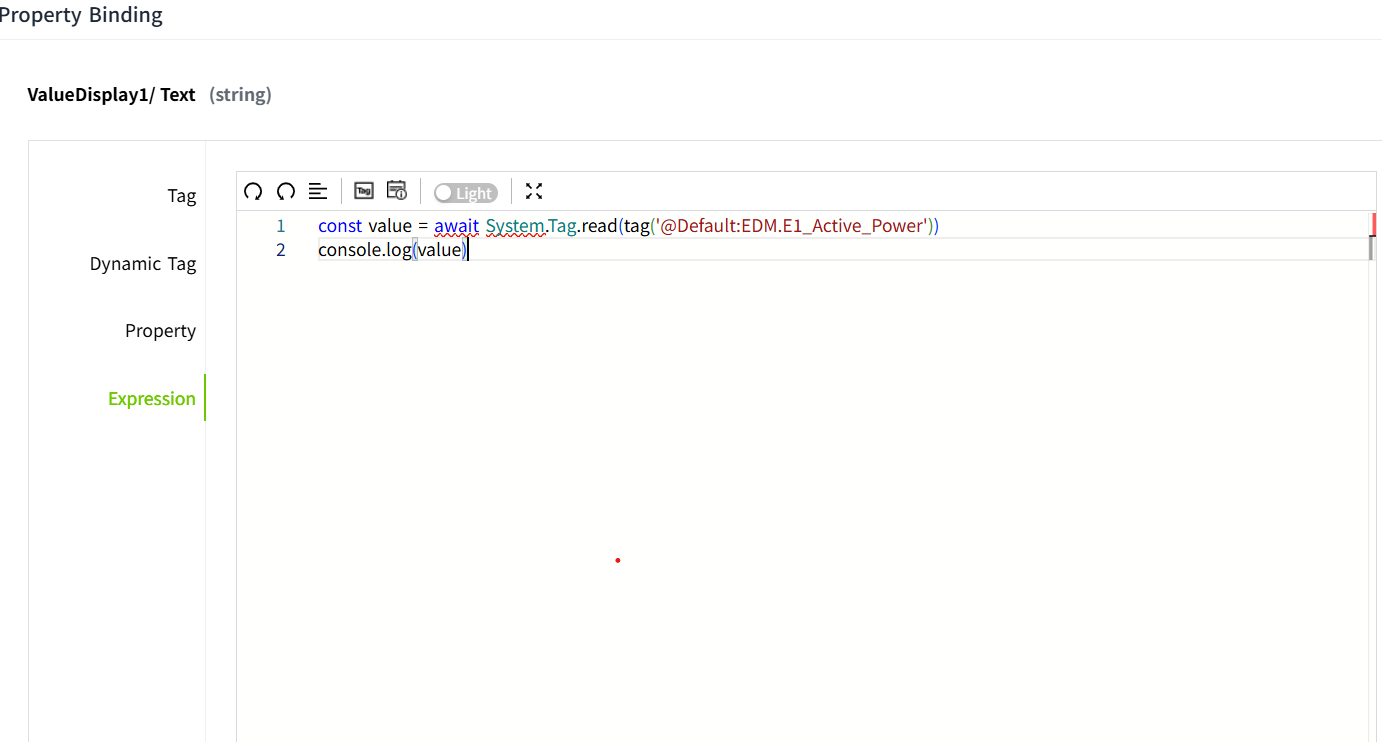Expand editor with the fullscreen icon

point(534,191)
